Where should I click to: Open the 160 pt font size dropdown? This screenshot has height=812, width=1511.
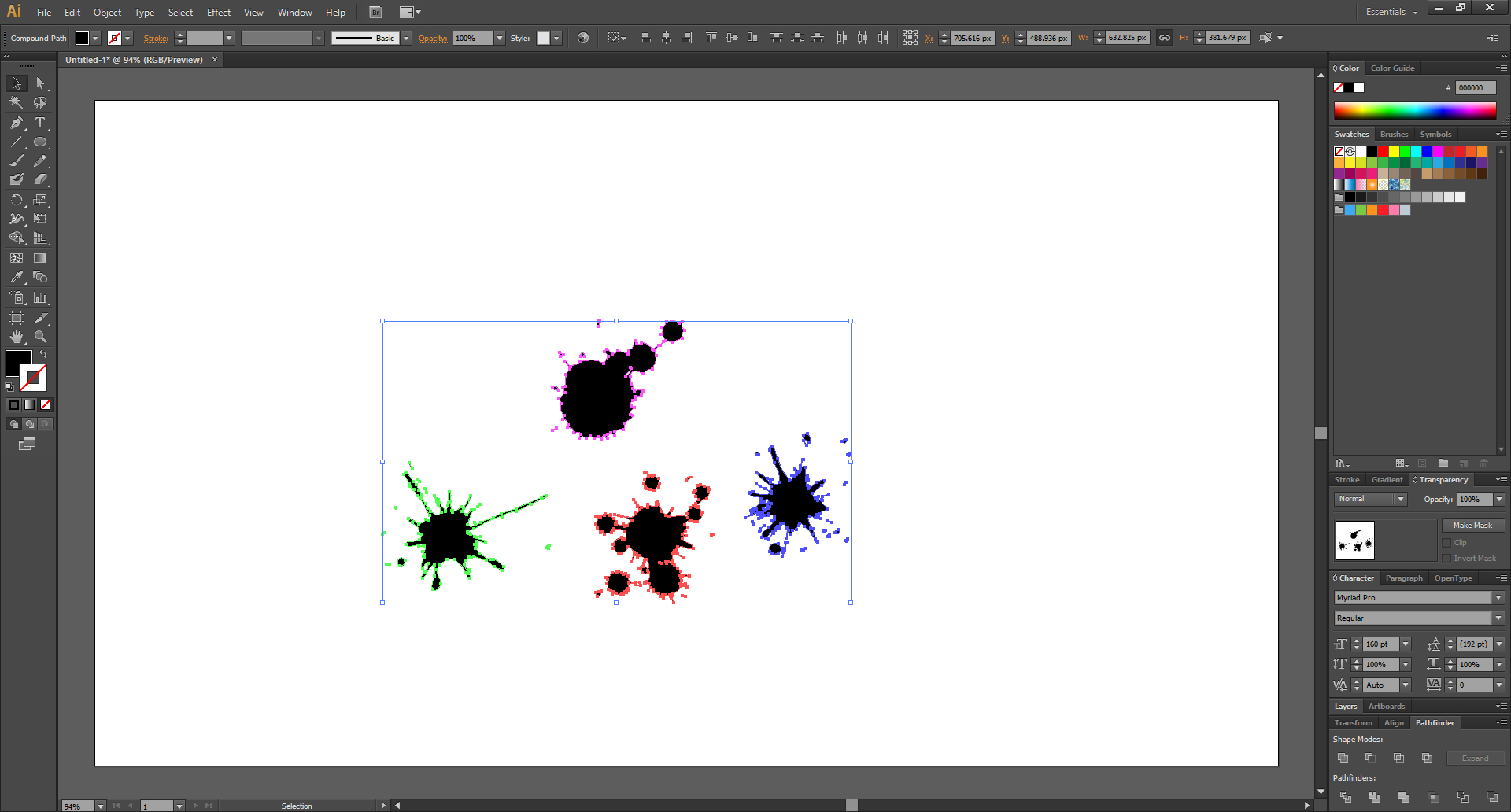1406,644
